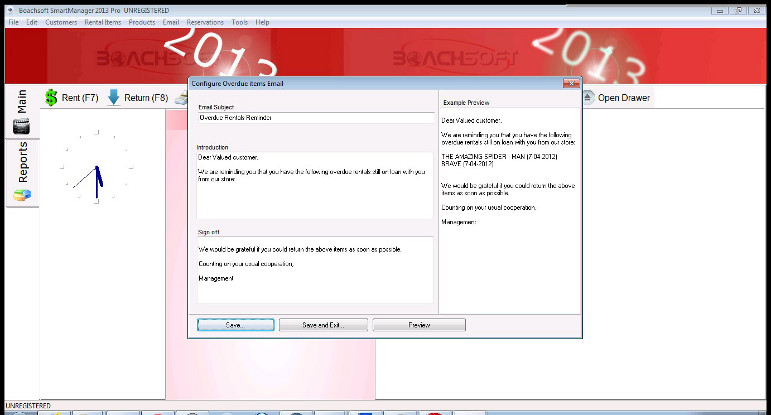Click the analog clock widget
This screenshot has width=771, height=415.
pos(97,167)
